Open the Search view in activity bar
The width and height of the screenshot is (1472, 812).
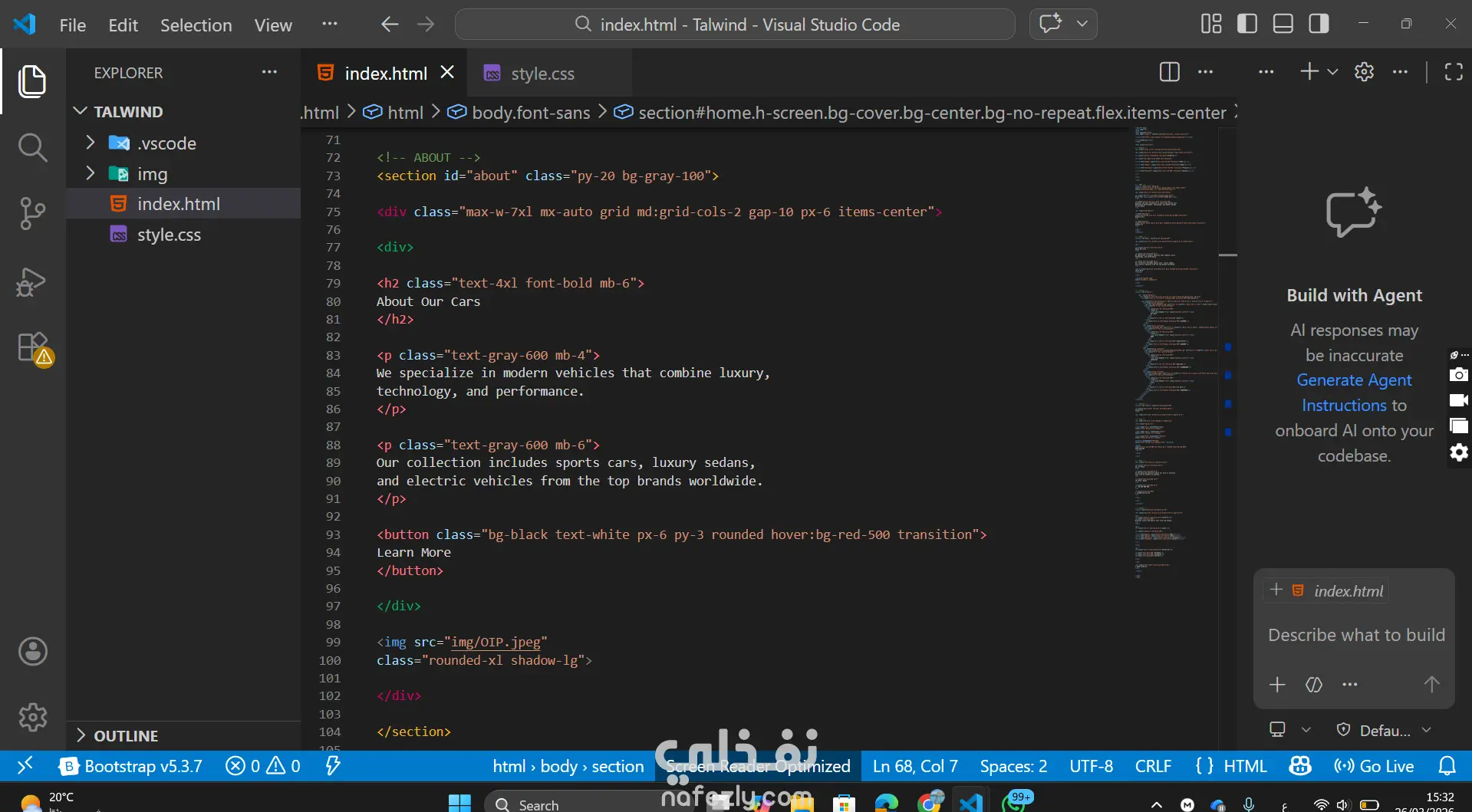click(32, 147)
